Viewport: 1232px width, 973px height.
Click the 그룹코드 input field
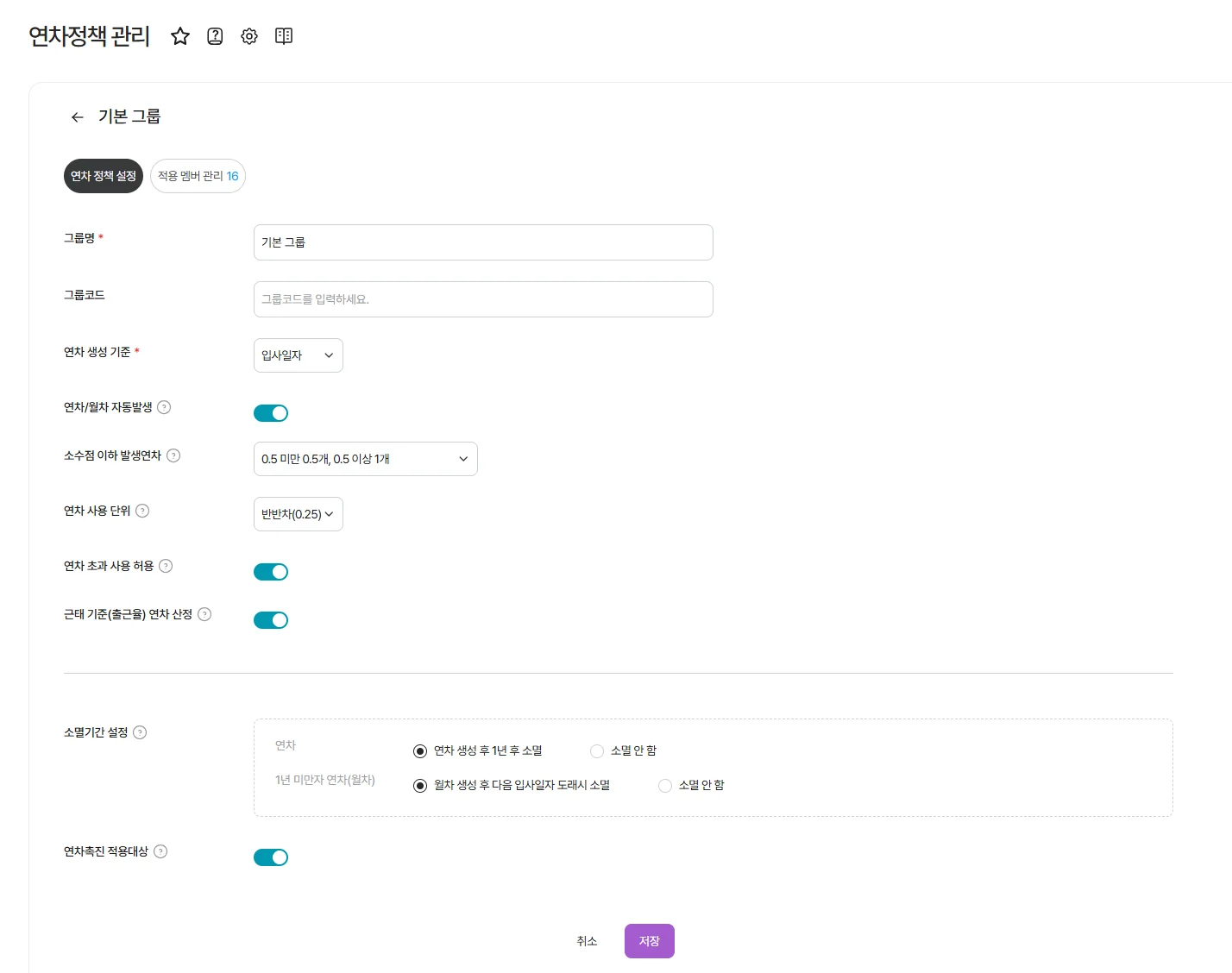(482, 298)
